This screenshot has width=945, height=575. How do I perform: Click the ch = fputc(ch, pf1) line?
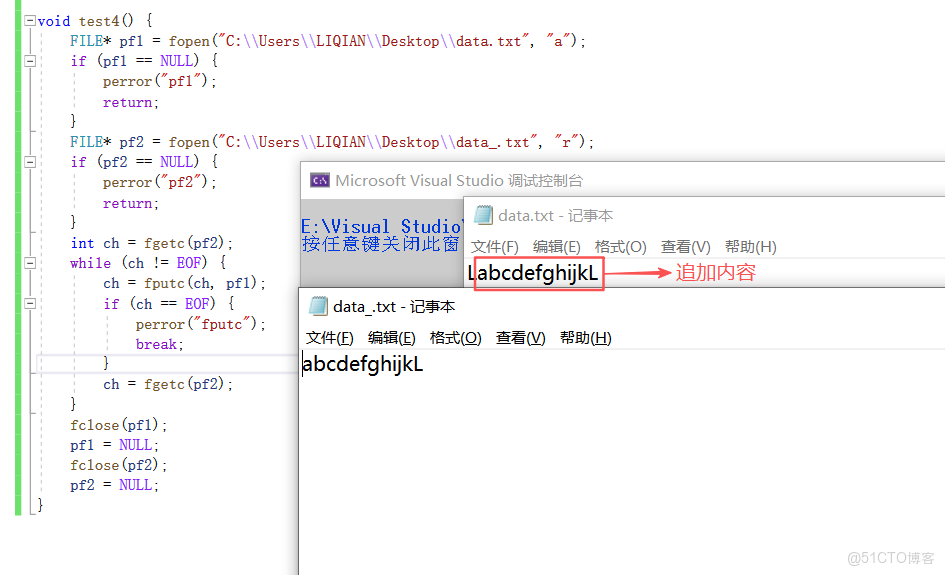[184, 283]
